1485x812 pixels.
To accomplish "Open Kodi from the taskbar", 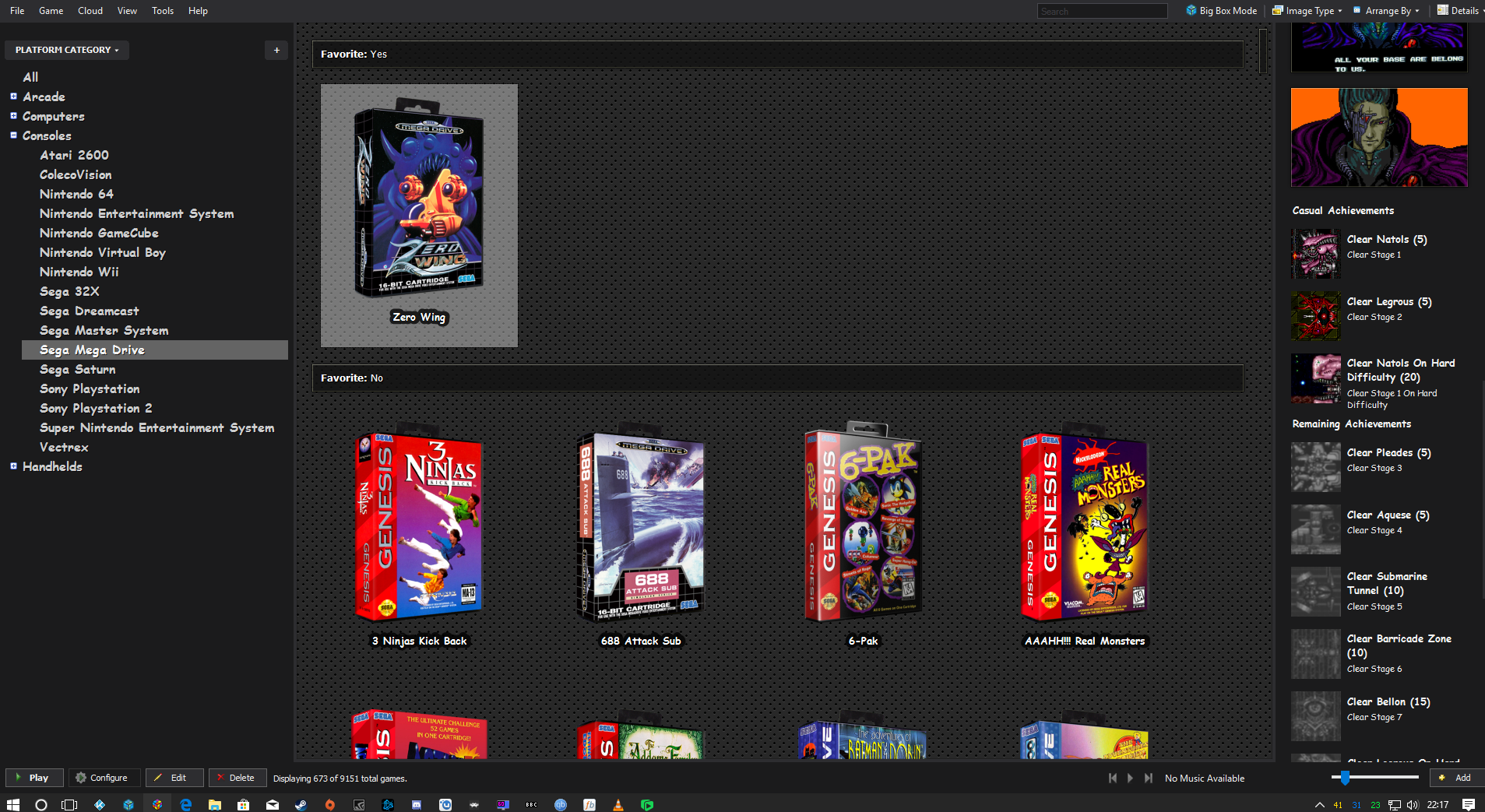I will click(x=99, y=804).
